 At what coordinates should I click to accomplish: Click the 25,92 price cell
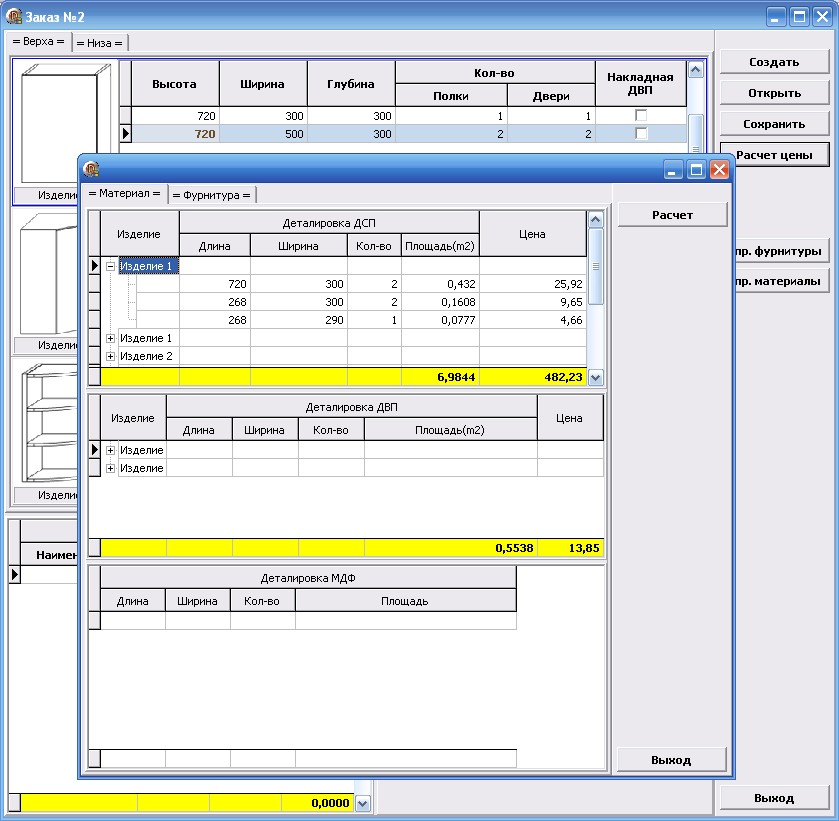click(x=532, y=284)
